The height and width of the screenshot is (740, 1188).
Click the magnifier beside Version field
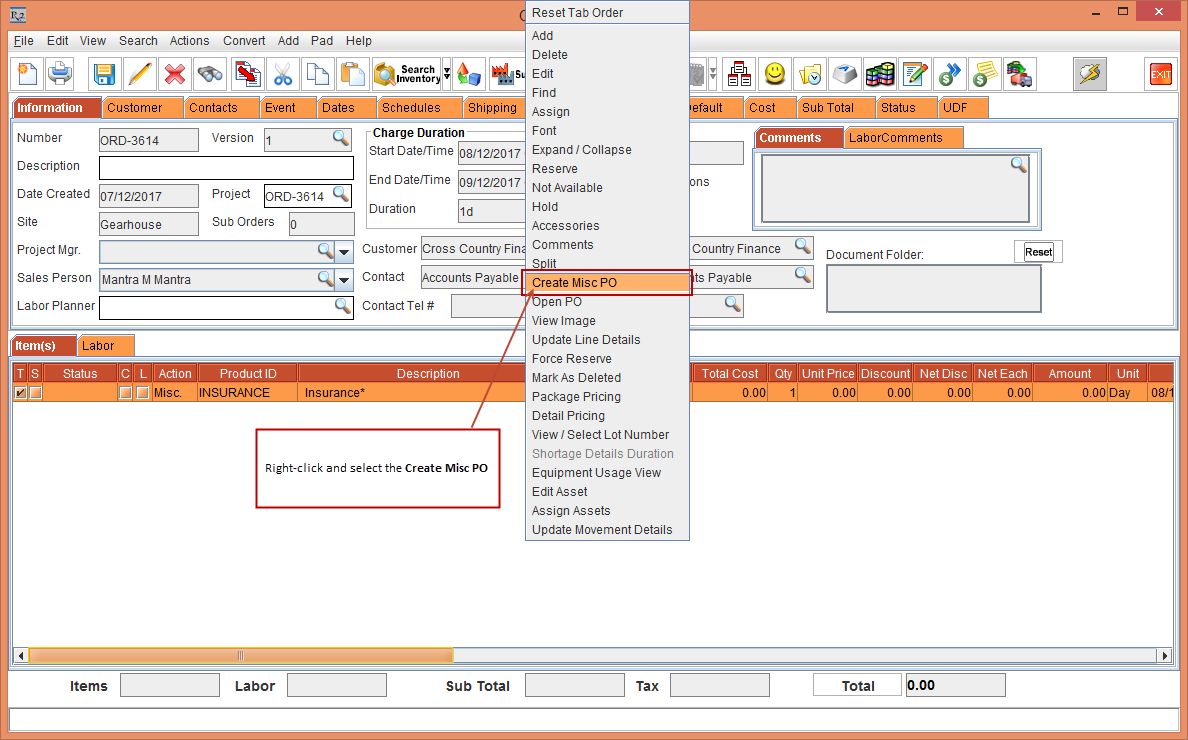pyautogui.click(x=341, y=138)
